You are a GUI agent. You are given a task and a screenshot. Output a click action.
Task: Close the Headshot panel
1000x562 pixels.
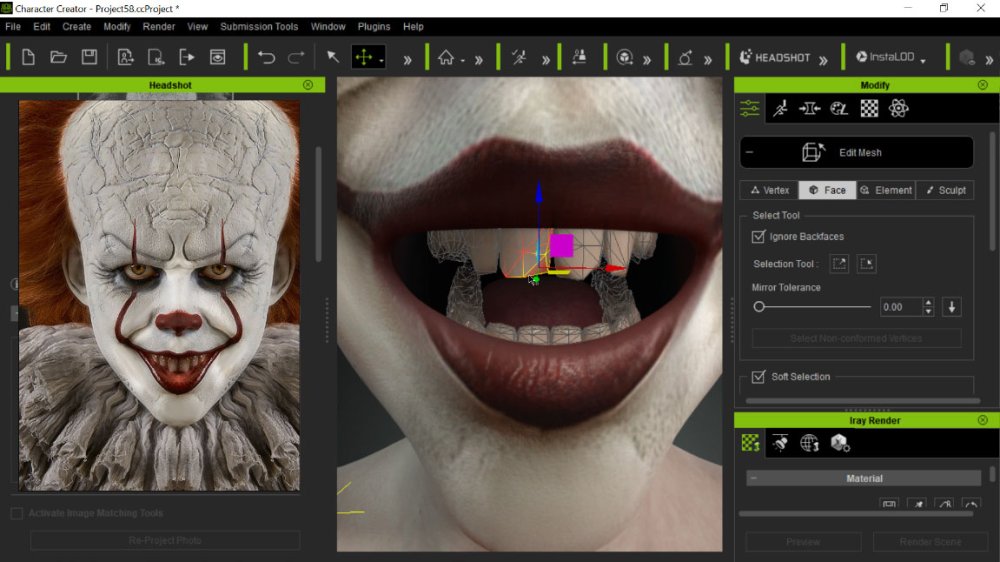tap(308, 85)
